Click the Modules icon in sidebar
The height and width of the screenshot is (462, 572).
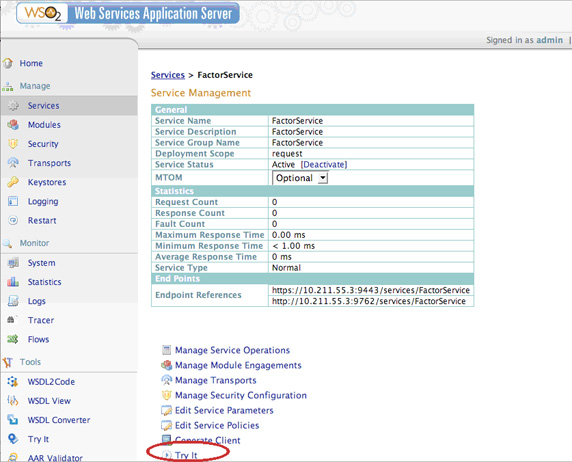click(x=13, y=125)
